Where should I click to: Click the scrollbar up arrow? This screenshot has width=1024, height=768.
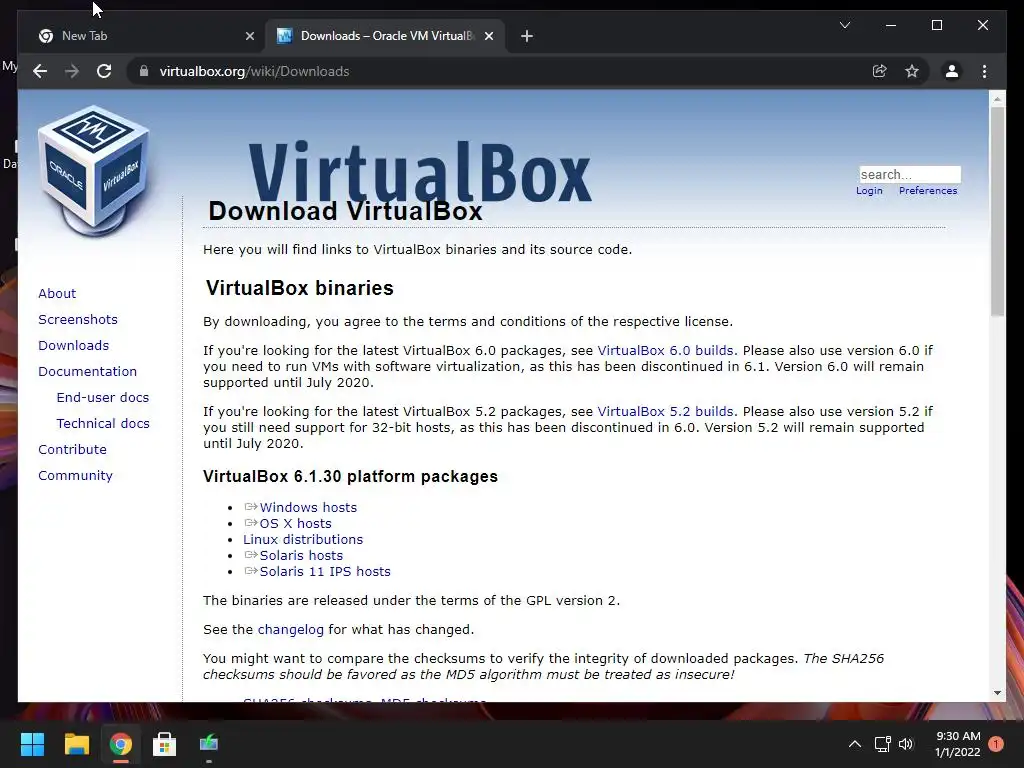point(997,99)
